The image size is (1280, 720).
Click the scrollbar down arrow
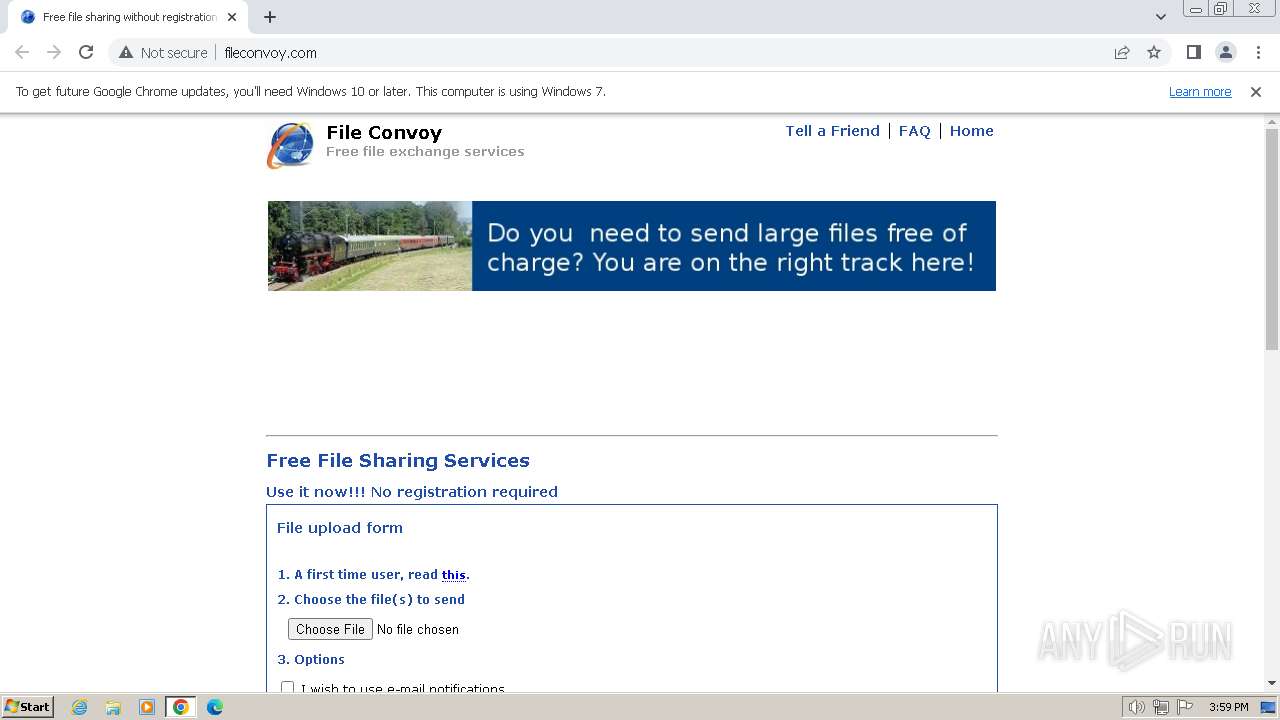(1272, 683)
